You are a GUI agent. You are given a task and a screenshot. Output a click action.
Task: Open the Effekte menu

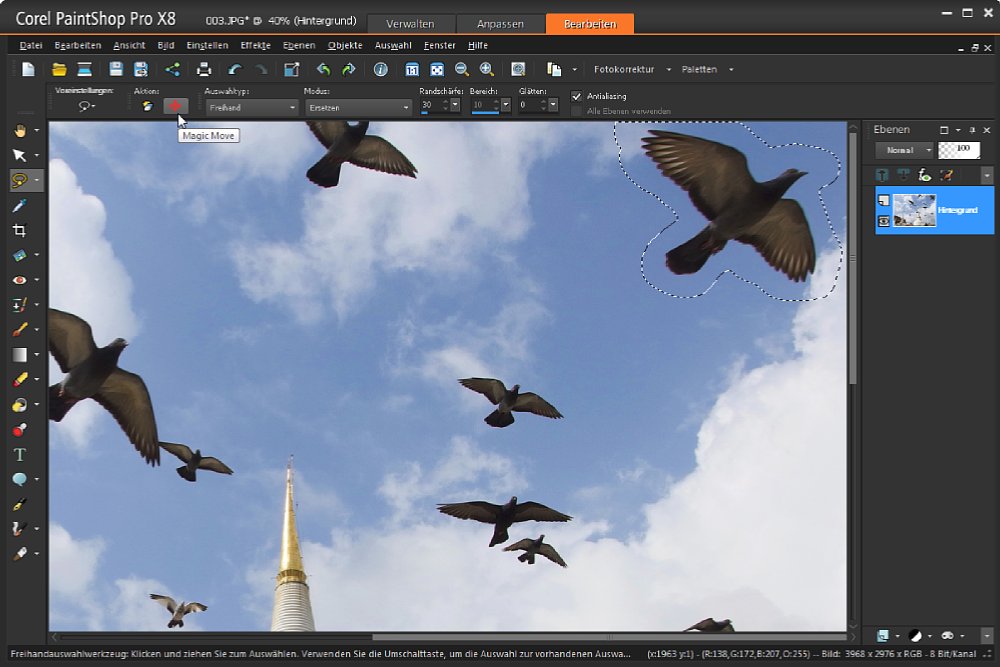click(x=255, y=45)
